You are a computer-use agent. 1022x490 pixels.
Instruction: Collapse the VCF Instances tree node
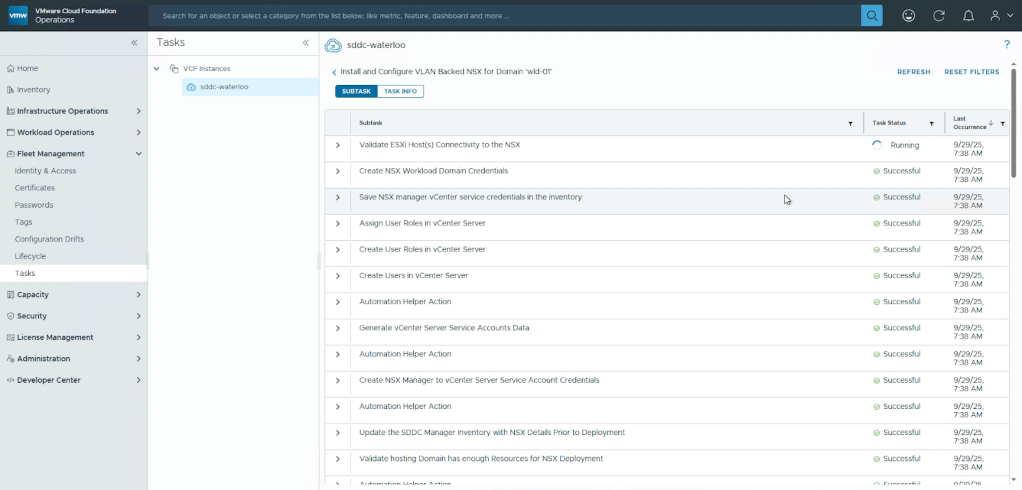[x=157, y=69]
